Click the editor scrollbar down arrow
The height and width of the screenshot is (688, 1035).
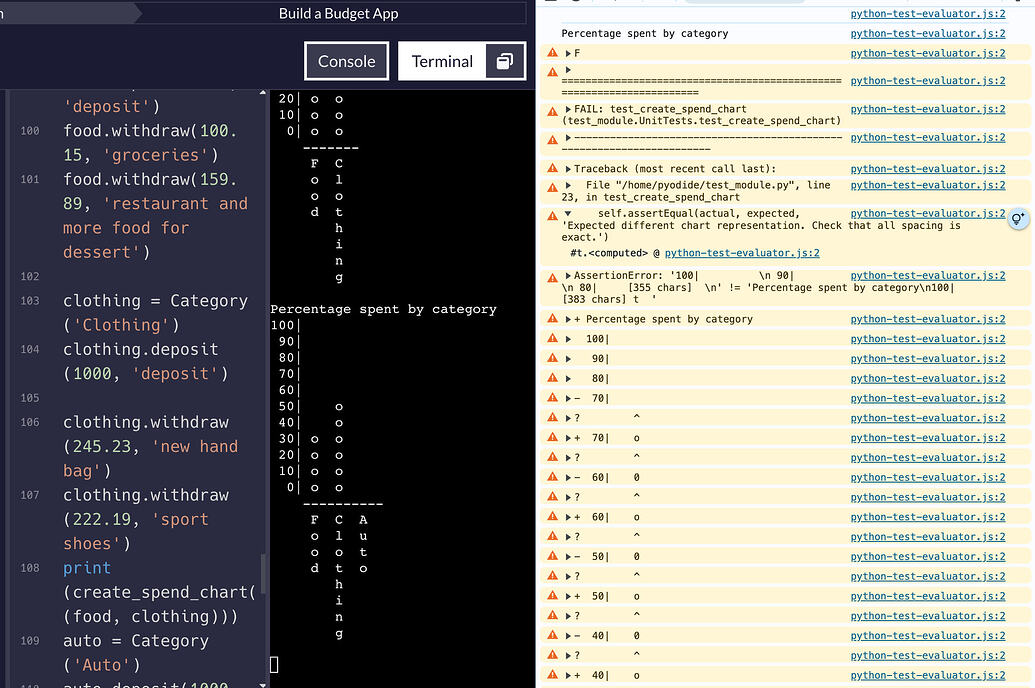coord(263,684)
